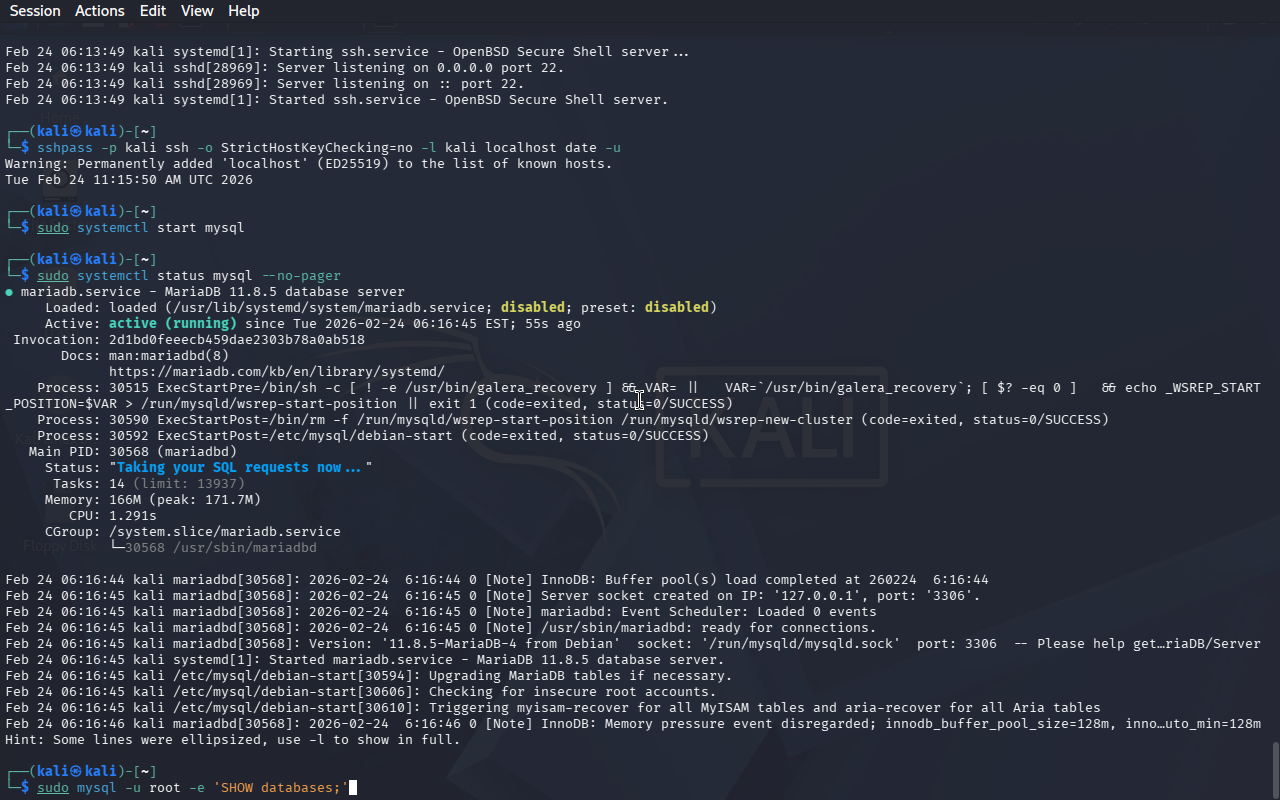The height and width of the screenshot is (800, 1280).
Task: Open the View menu
Action: pos(197,11)
